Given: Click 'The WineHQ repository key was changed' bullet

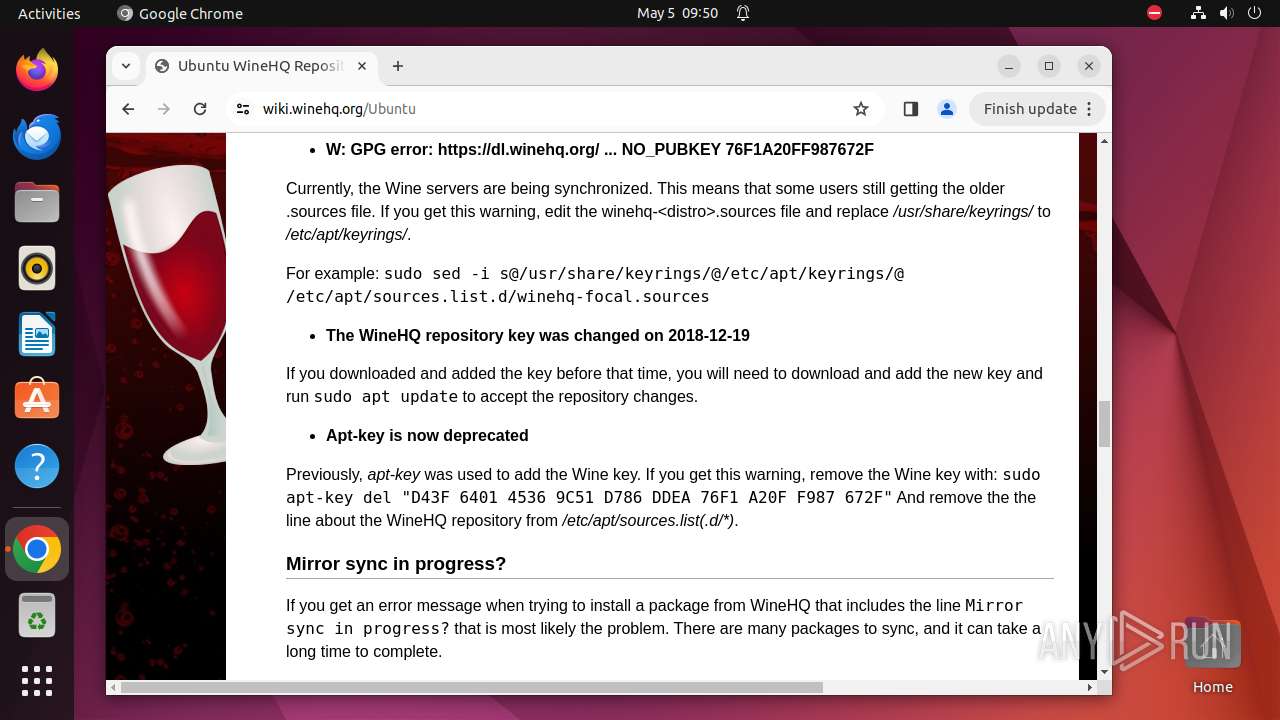Looking at the screenshot, I should click(x=538, y=335).
